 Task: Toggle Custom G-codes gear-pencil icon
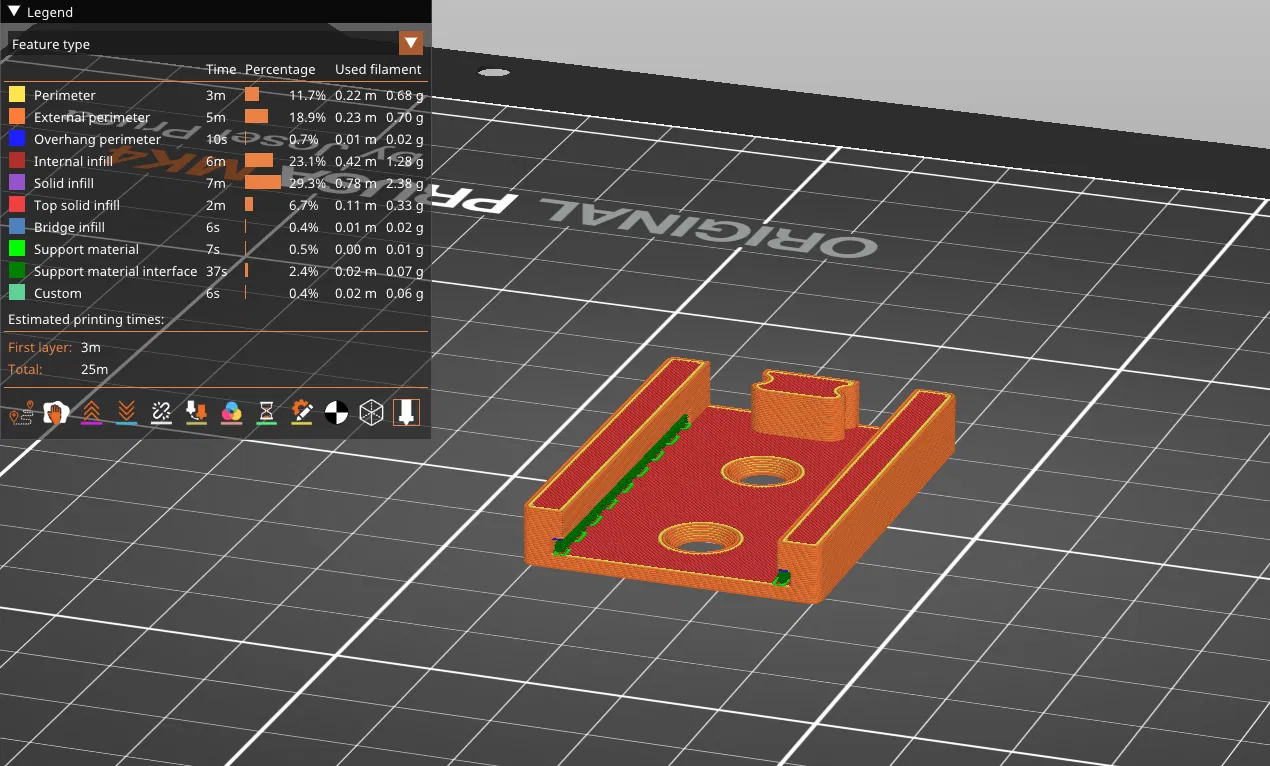301,412
